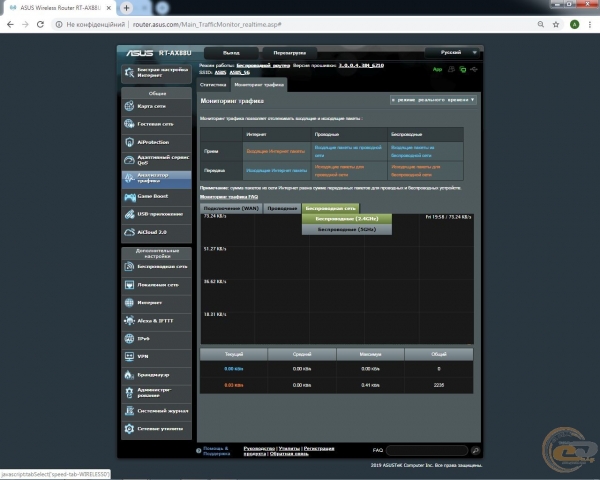Switch to Statistics (Статистика) tab
This screenshot has height=480, width=600.
(213, 85)
